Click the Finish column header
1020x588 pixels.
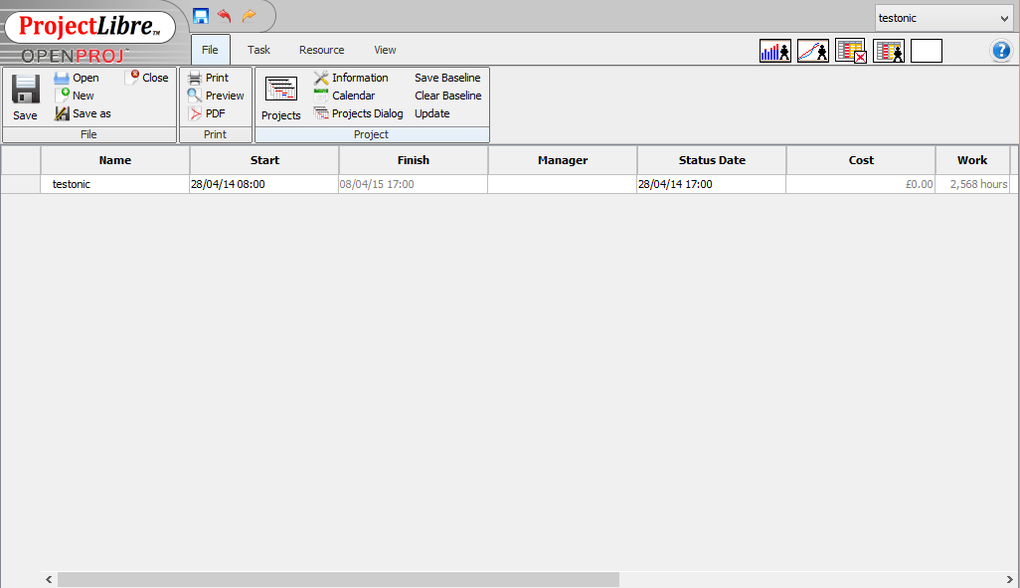(x=414, y=160)
